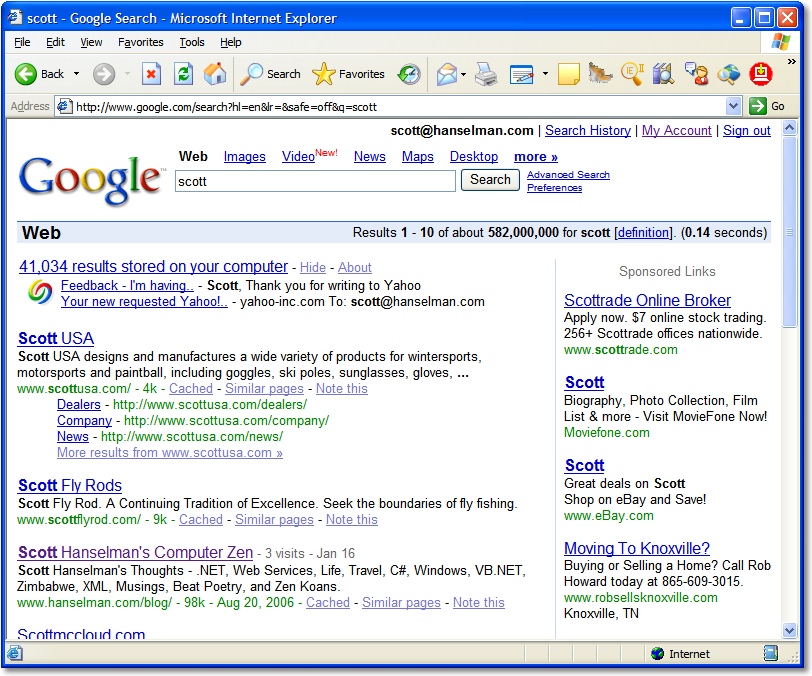Open the Favorites star icon

click(324, 74)
